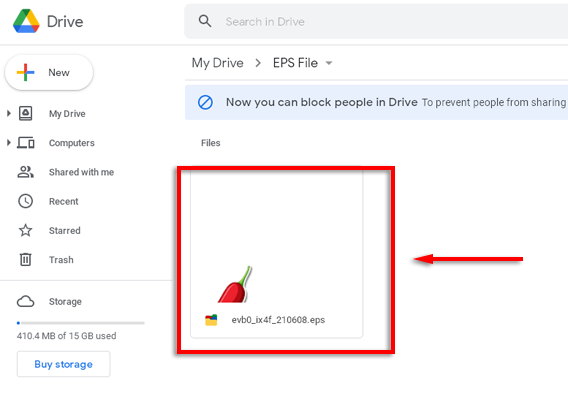
Task: Click the New button
Action: [x=49, y=72]
